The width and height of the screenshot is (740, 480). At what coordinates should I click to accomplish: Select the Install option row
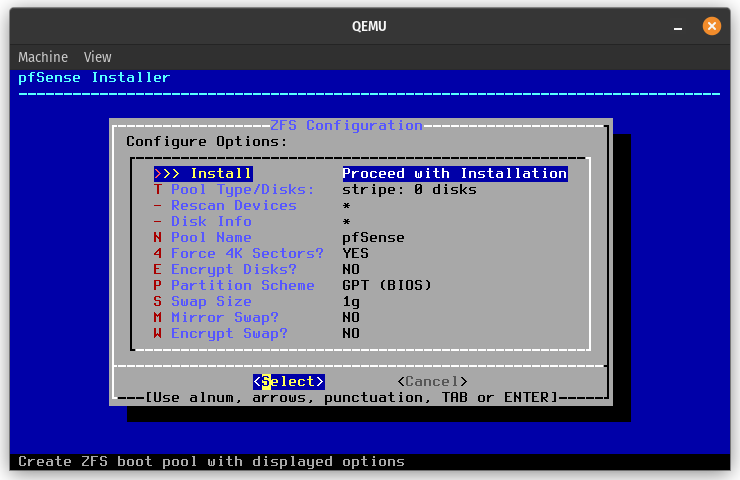[361, 174]
